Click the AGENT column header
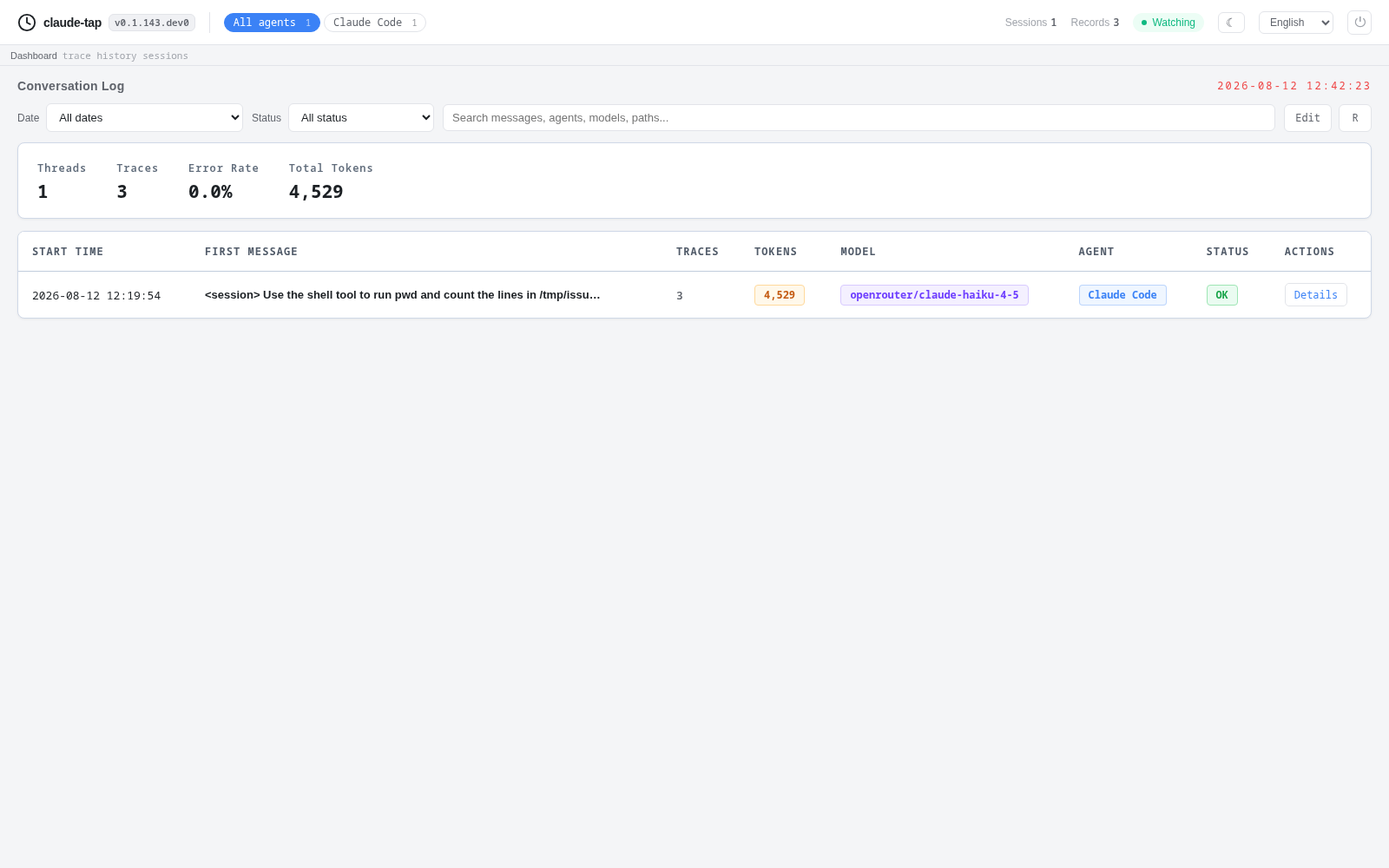1389x868 pixels. [x=1096, y=252]
